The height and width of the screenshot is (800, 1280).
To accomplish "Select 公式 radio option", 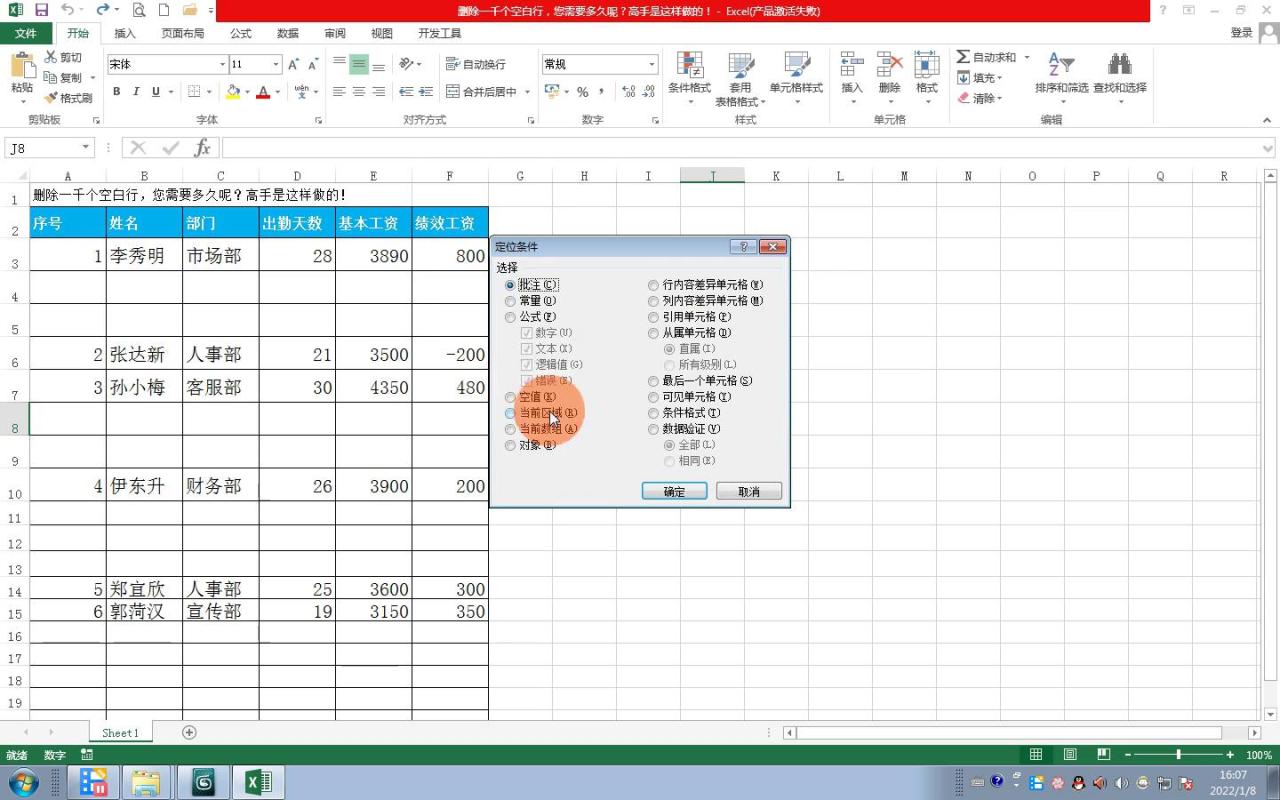I will 510,317.
